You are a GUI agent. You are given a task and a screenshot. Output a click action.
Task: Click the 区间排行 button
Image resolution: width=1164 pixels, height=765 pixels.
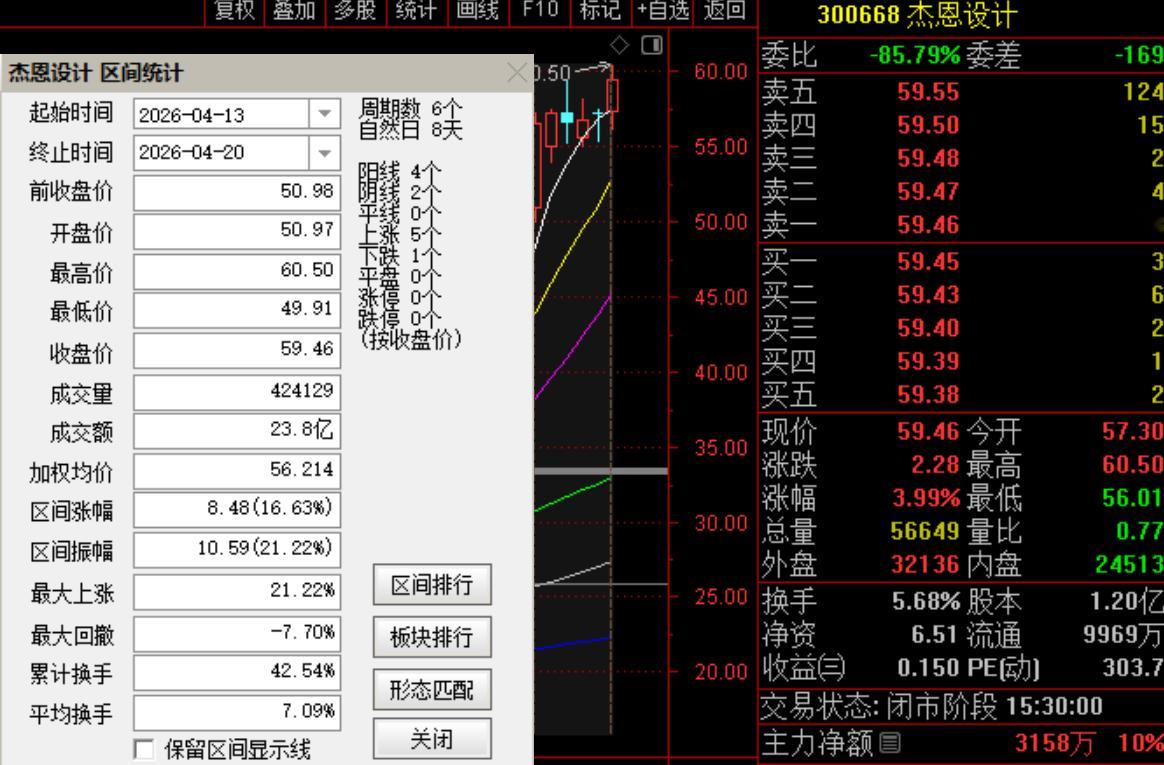point(432,585)
